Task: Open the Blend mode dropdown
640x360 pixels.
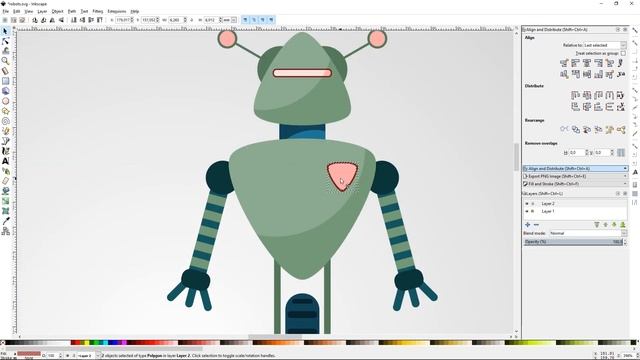Action: tap(587, 233)
